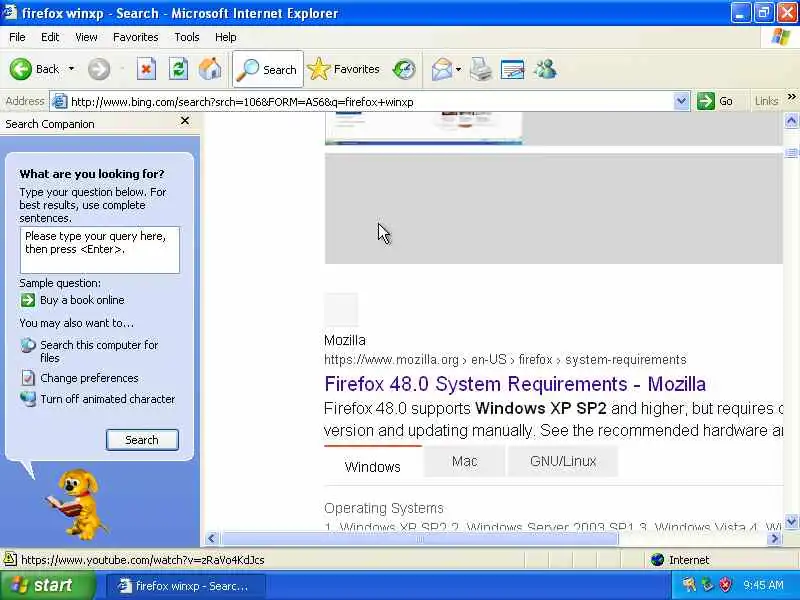Stop page loading with red X icon
The height and width of the screenshot is (600, 800).
[146, 69]
